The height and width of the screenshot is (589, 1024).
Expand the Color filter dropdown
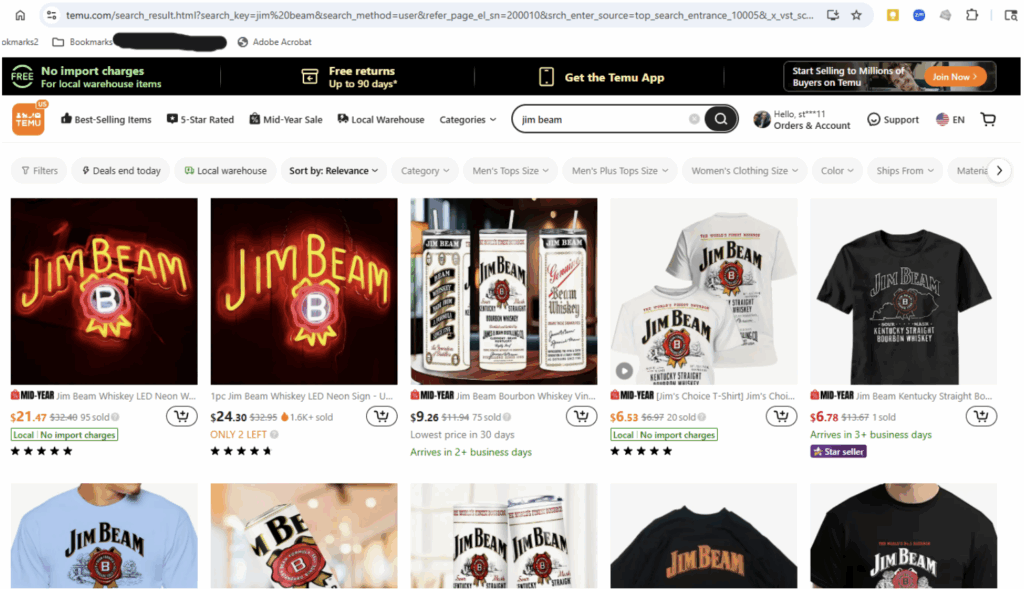[x=837, y=170]
